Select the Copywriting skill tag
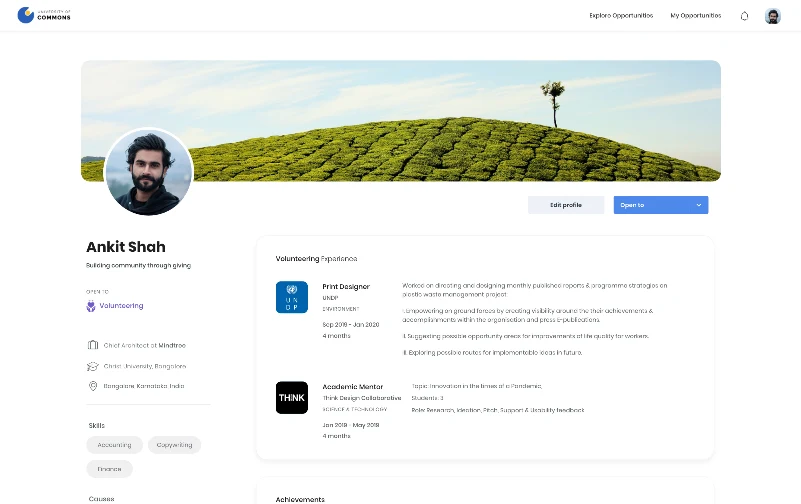Screen dimensions: 801x504 tap(174, 445)
